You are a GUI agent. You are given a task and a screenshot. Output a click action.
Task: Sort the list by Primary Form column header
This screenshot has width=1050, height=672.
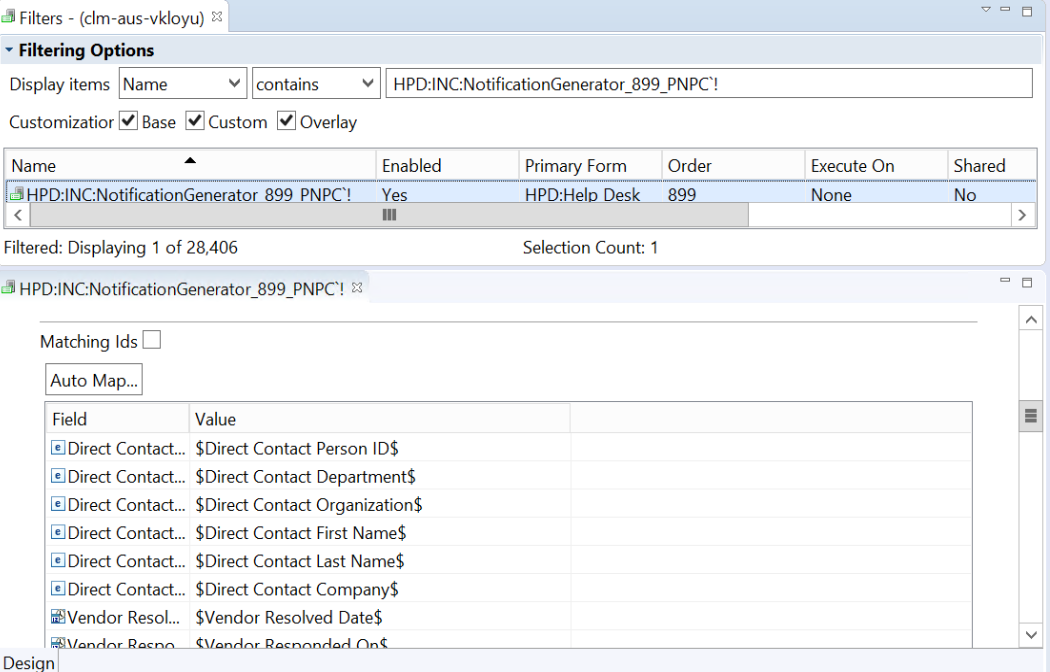[x=590, y=166]
